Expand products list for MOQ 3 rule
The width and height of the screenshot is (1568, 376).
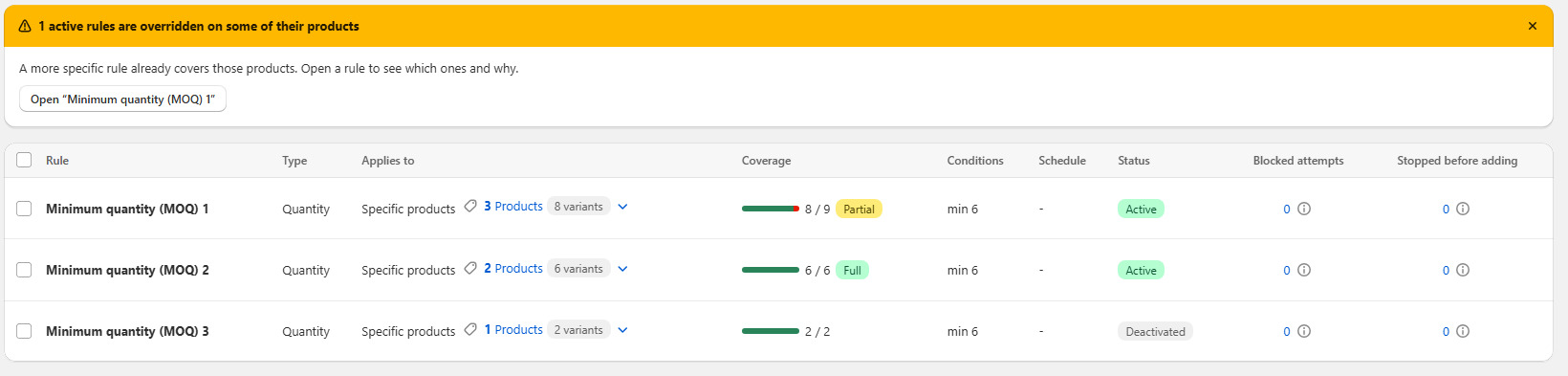pos(622,330)
